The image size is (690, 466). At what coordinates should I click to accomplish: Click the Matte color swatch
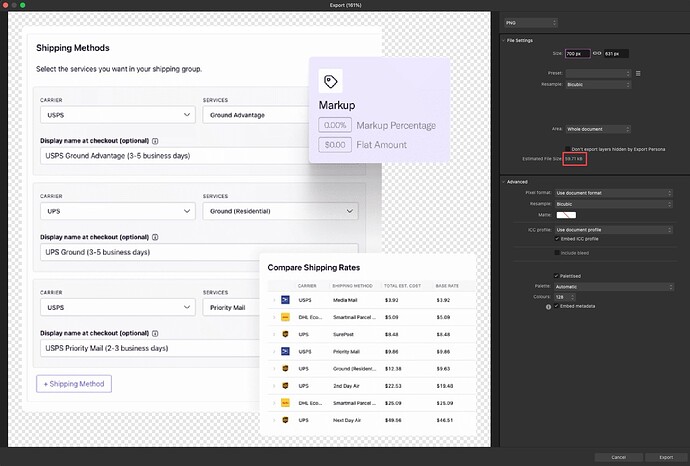pos(566,215)
